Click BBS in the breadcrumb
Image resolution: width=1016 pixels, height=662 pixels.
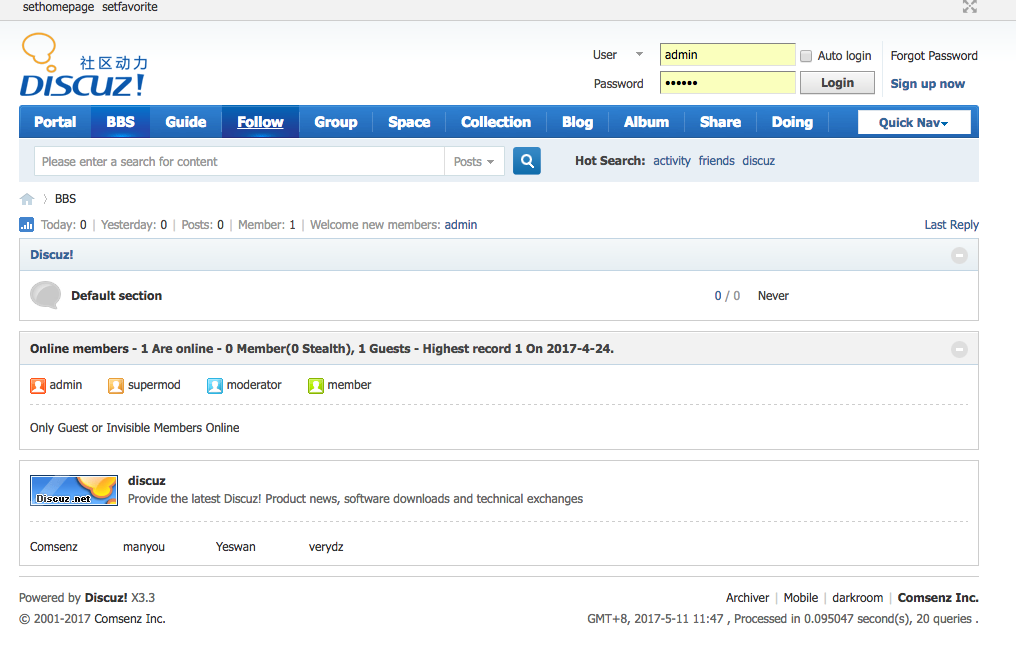click(x=65, y=199)
